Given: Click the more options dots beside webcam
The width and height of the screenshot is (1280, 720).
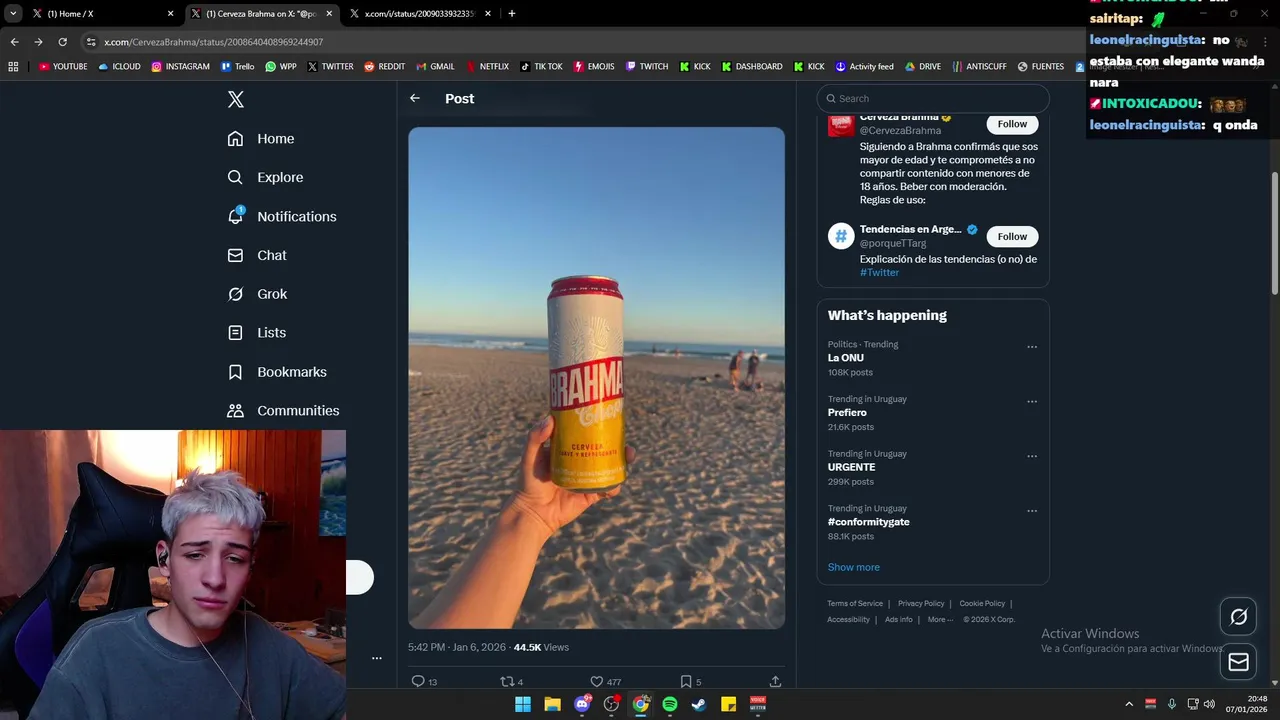Looking at the screenshot, I should point(377,658).
